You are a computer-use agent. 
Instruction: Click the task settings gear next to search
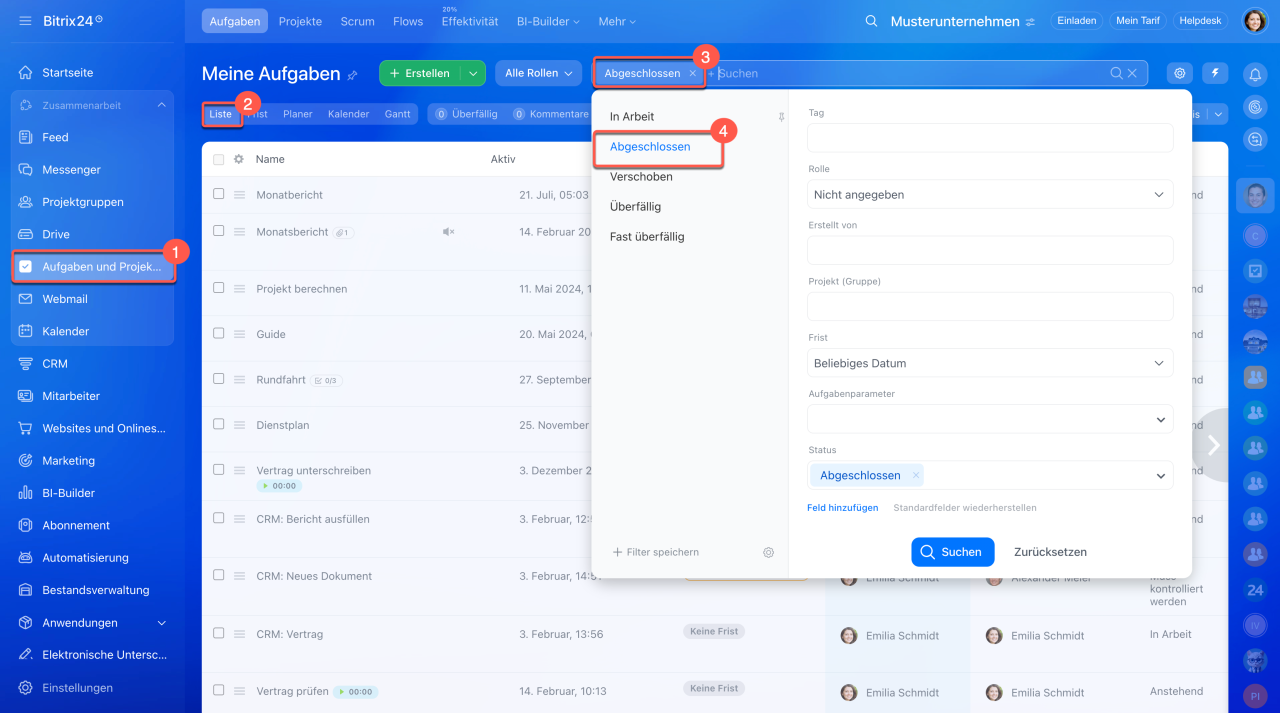(x=1181, y=73)
